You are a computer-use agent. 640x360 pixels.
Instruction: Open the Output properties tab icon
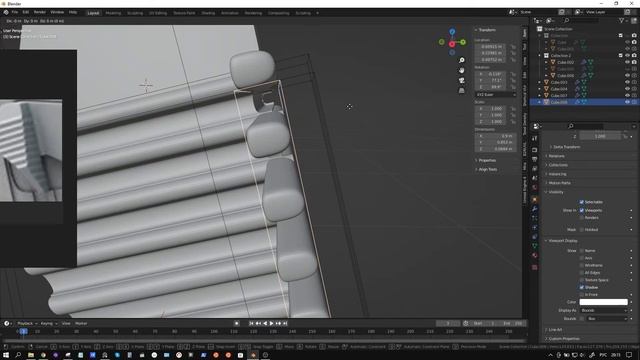point(534,159)
